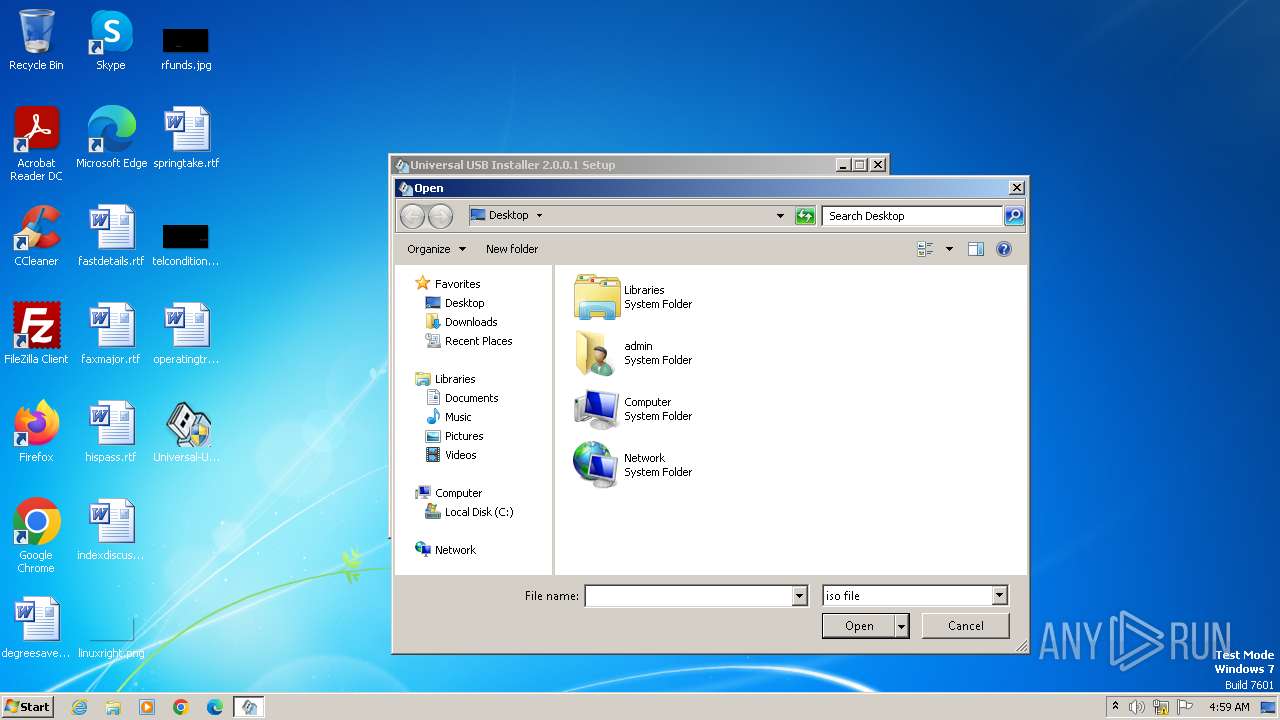Select springtake.rtf desktop file
This screenshot has width=1280, height=720.
pyautogui.click(x=186, y=138)
